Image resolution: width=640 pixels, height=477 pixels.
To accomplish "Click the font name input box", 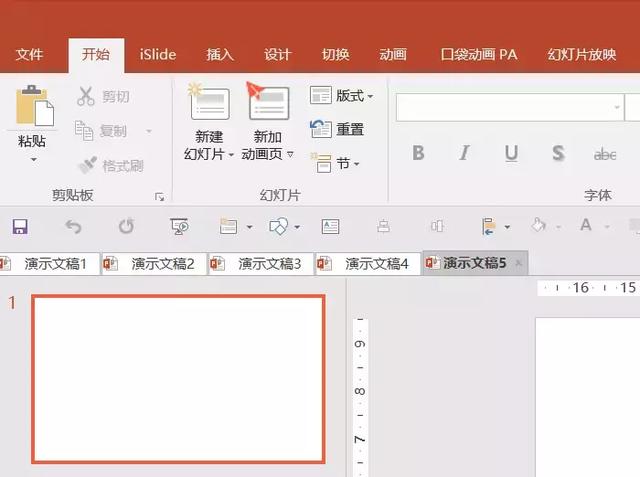I will (510, 107).
